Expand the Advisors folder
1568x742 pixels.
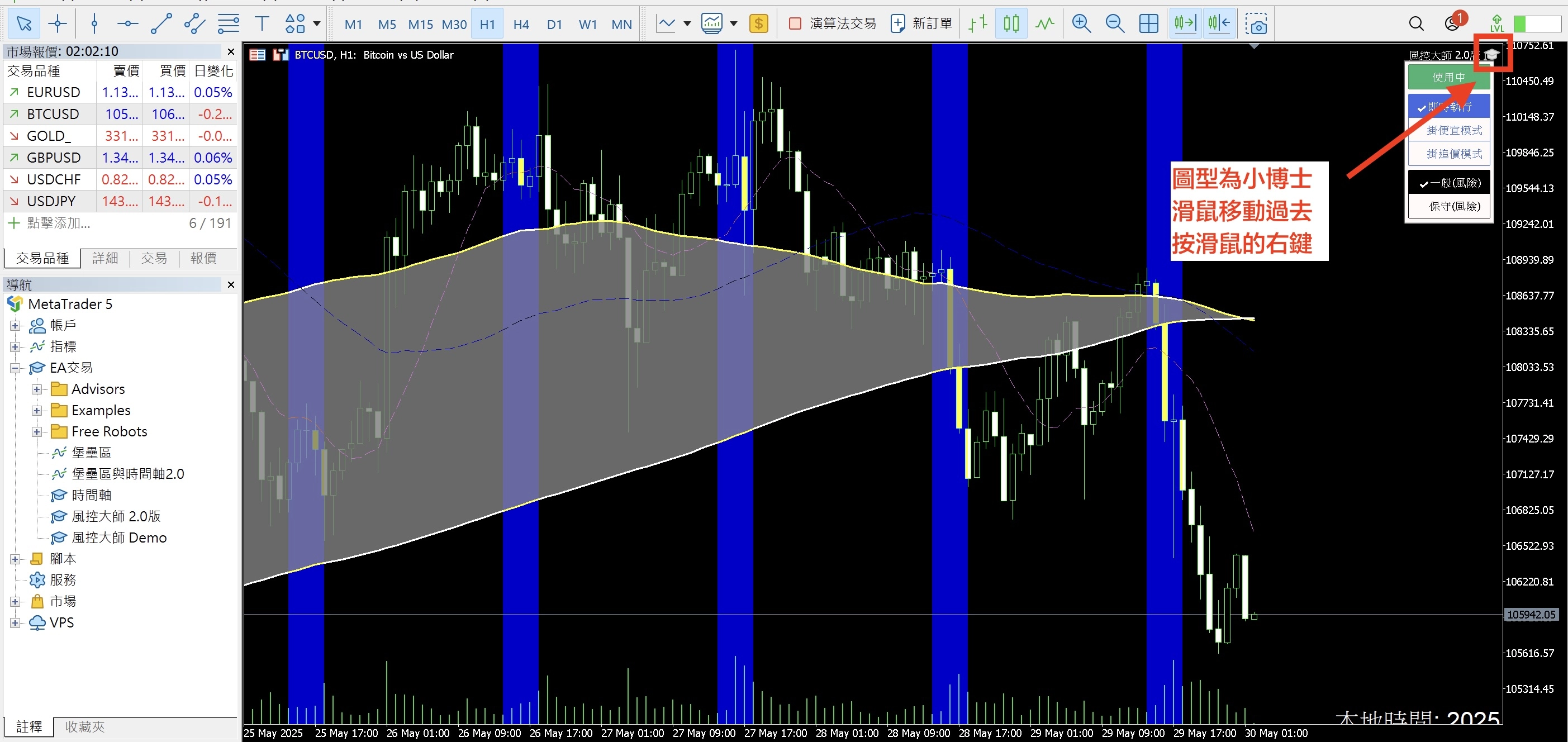[37, 389]
